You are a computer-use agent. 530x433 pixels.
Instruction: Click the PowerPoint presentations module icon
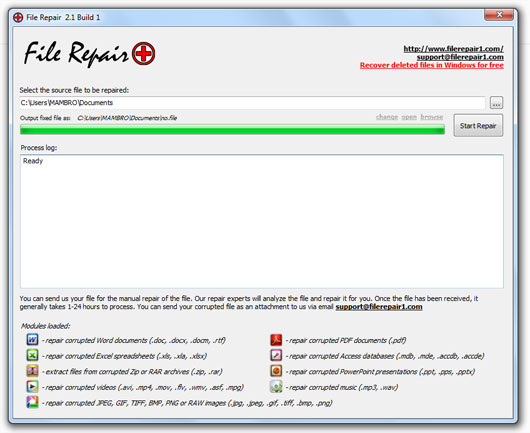276,371
